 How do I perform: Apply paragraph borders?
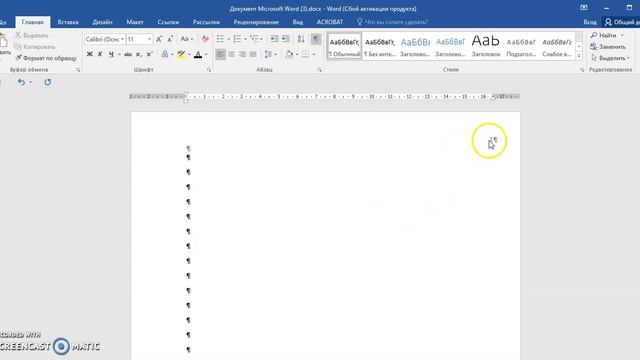pos(305,54)
